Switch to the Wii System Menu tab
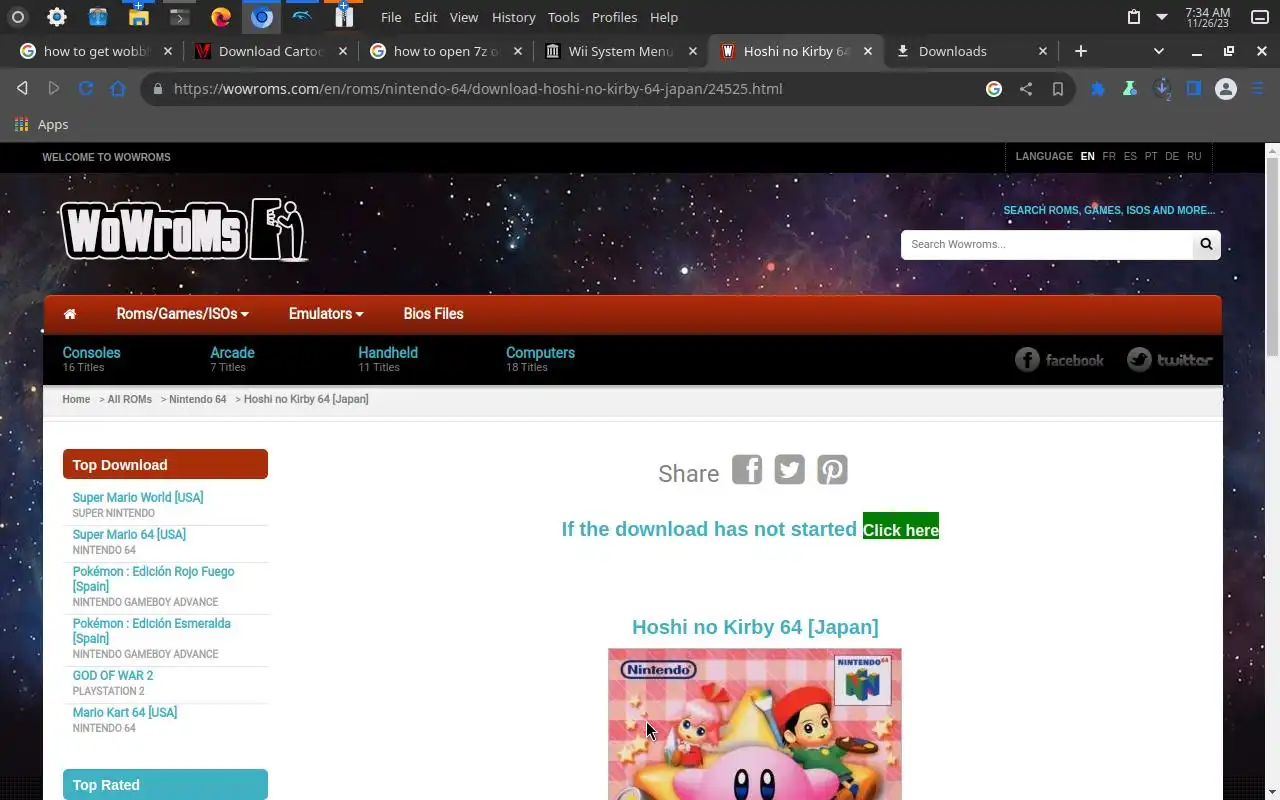Image resolution: width=1280 pixels, height=800 pixels. [620, 51]
